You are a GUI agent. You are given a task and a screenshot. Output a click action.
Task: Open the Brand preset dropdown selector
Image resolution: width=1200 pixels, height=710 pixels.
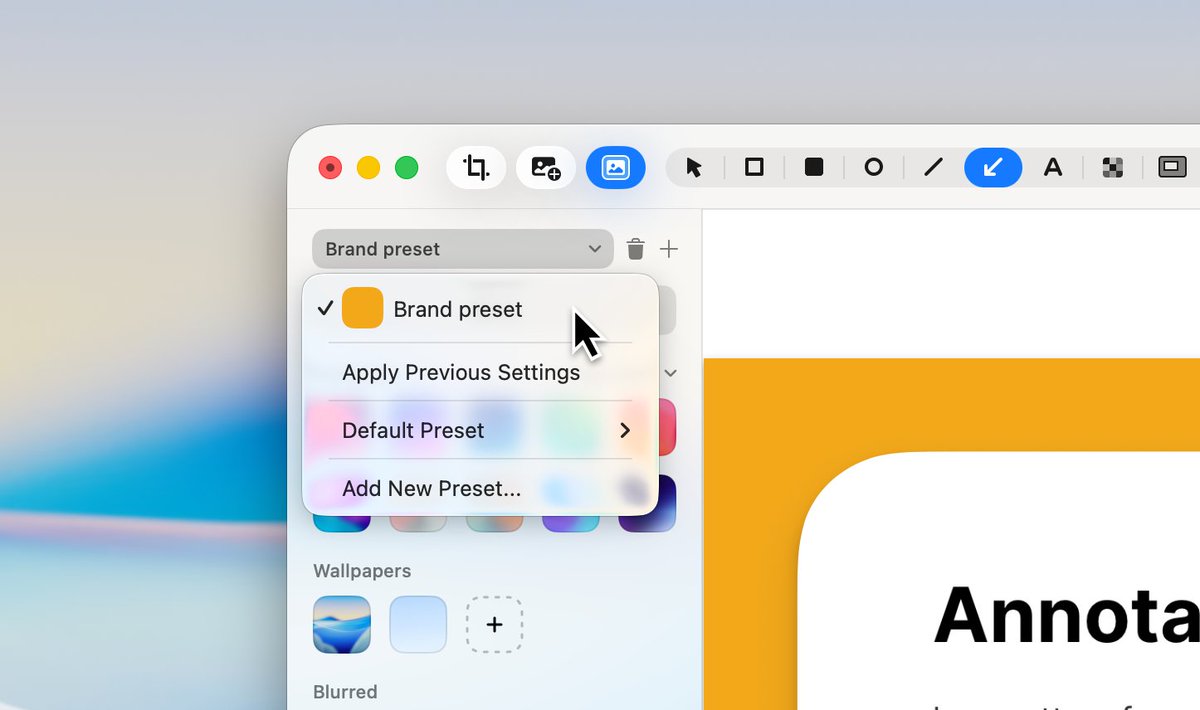tap(462, 249)
